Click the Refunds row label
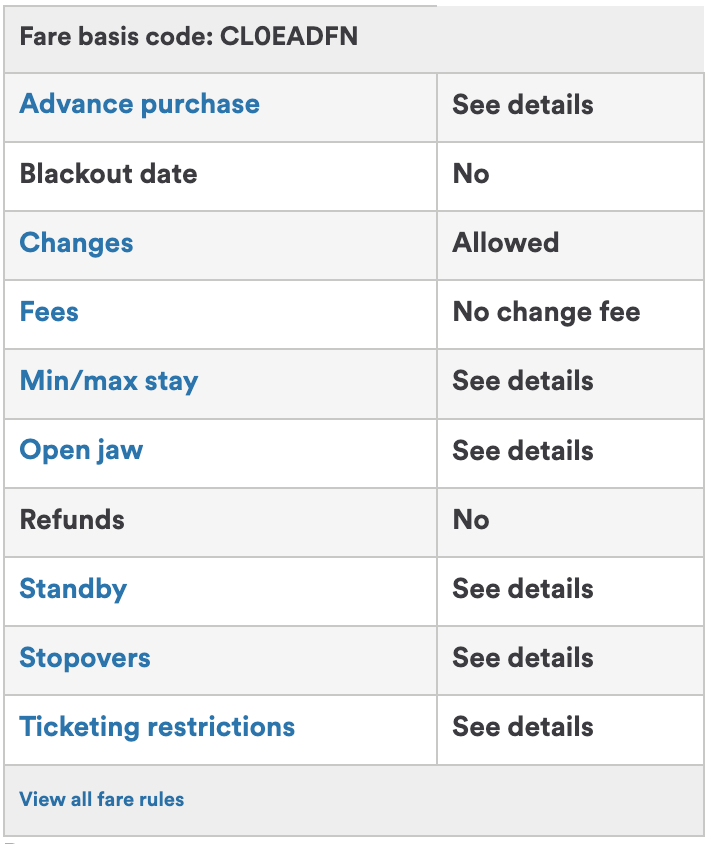 [x=72, y=520]
